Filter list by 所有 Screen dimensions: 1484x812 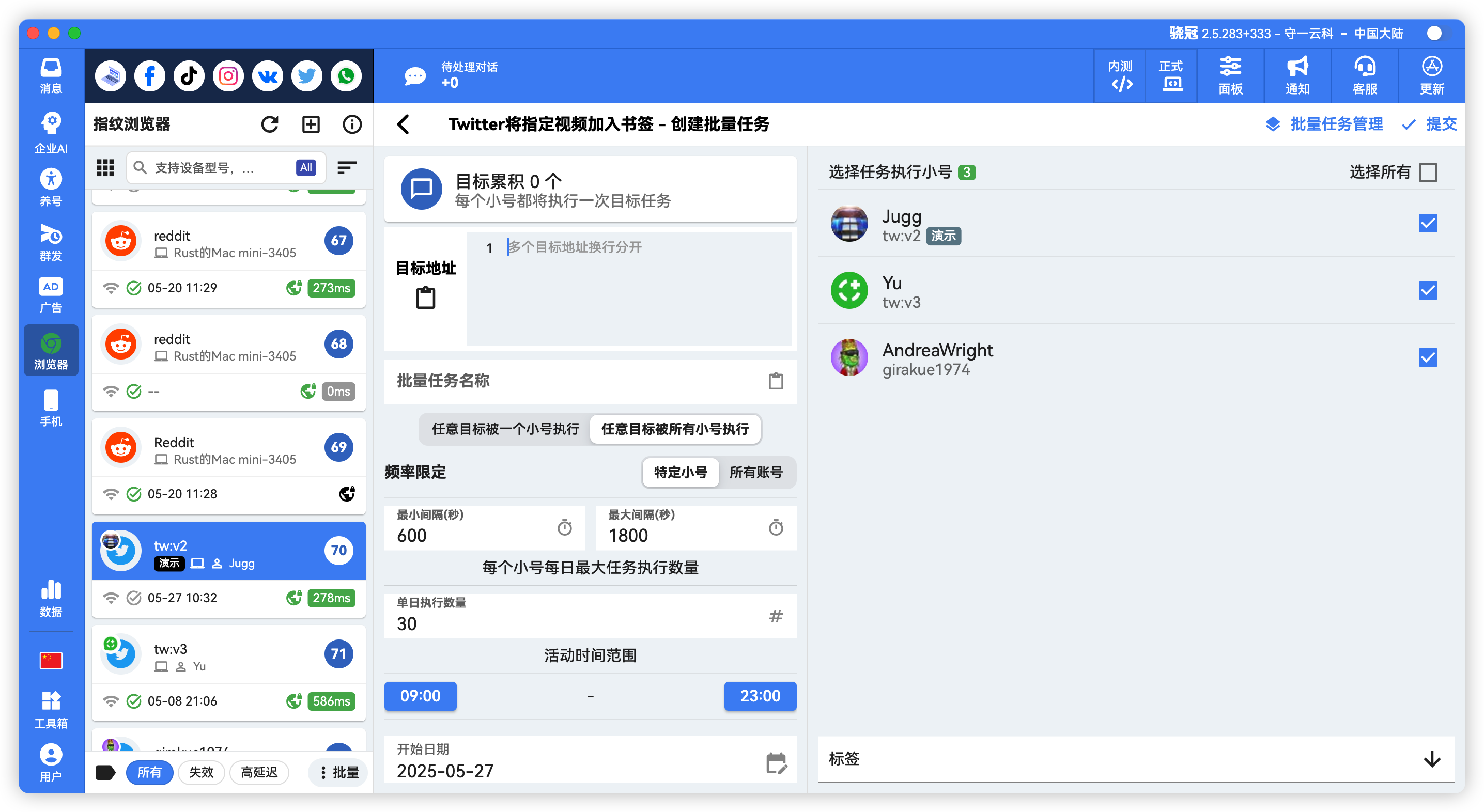coord(149,772)
